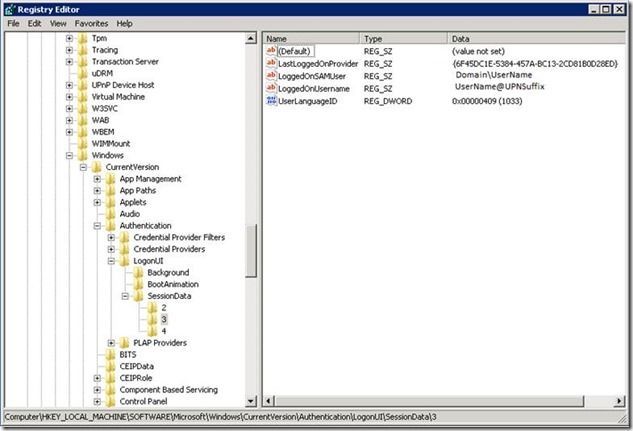Expand the Tracing key
The width and height of the screenshot is (633, 431).
(x=69, y=50)
